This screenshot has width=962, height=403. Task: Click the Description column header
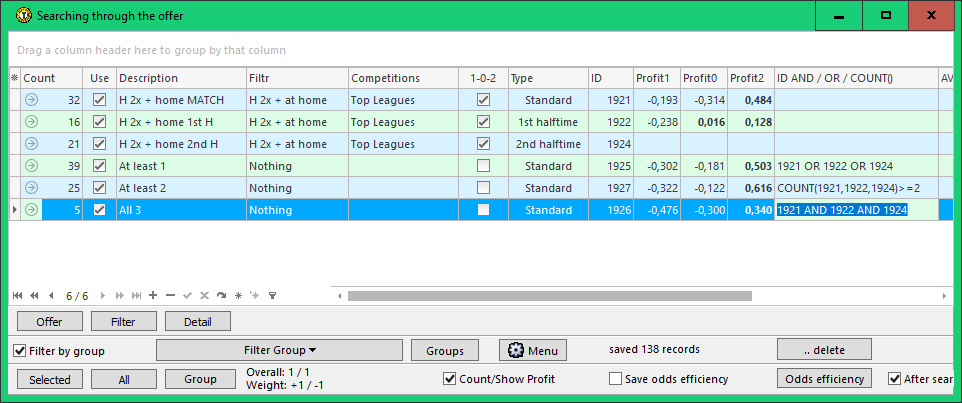click(x=180, y=78)
